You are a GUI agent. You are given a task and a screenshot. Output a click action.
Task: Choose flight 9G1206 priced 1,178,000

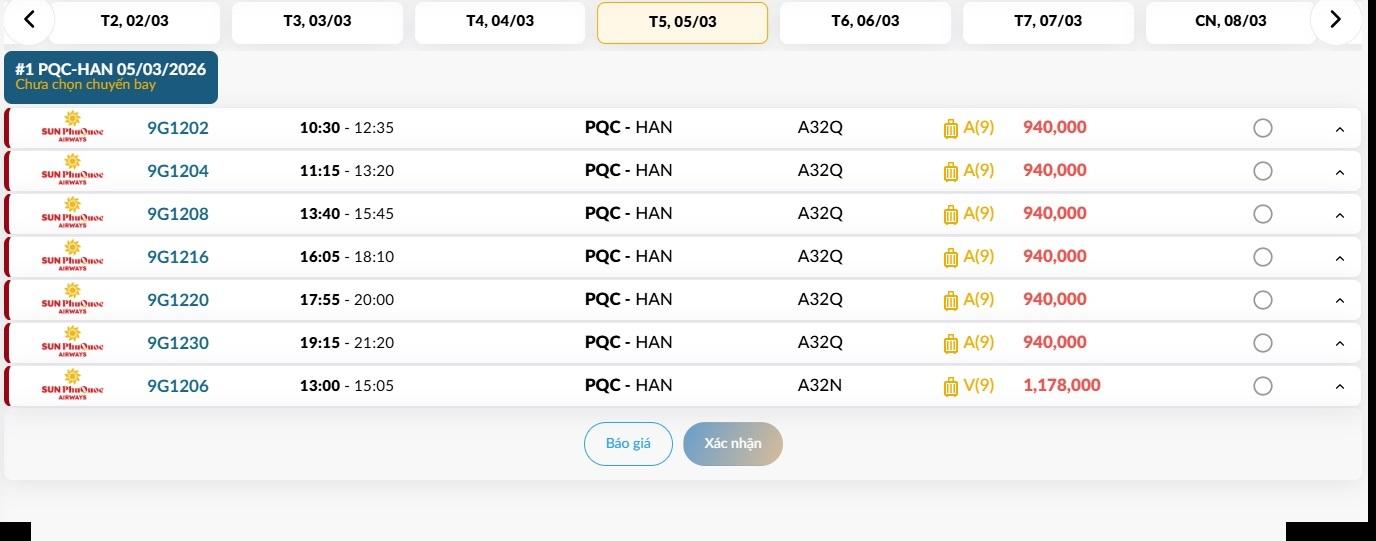tap(1262, 386)
